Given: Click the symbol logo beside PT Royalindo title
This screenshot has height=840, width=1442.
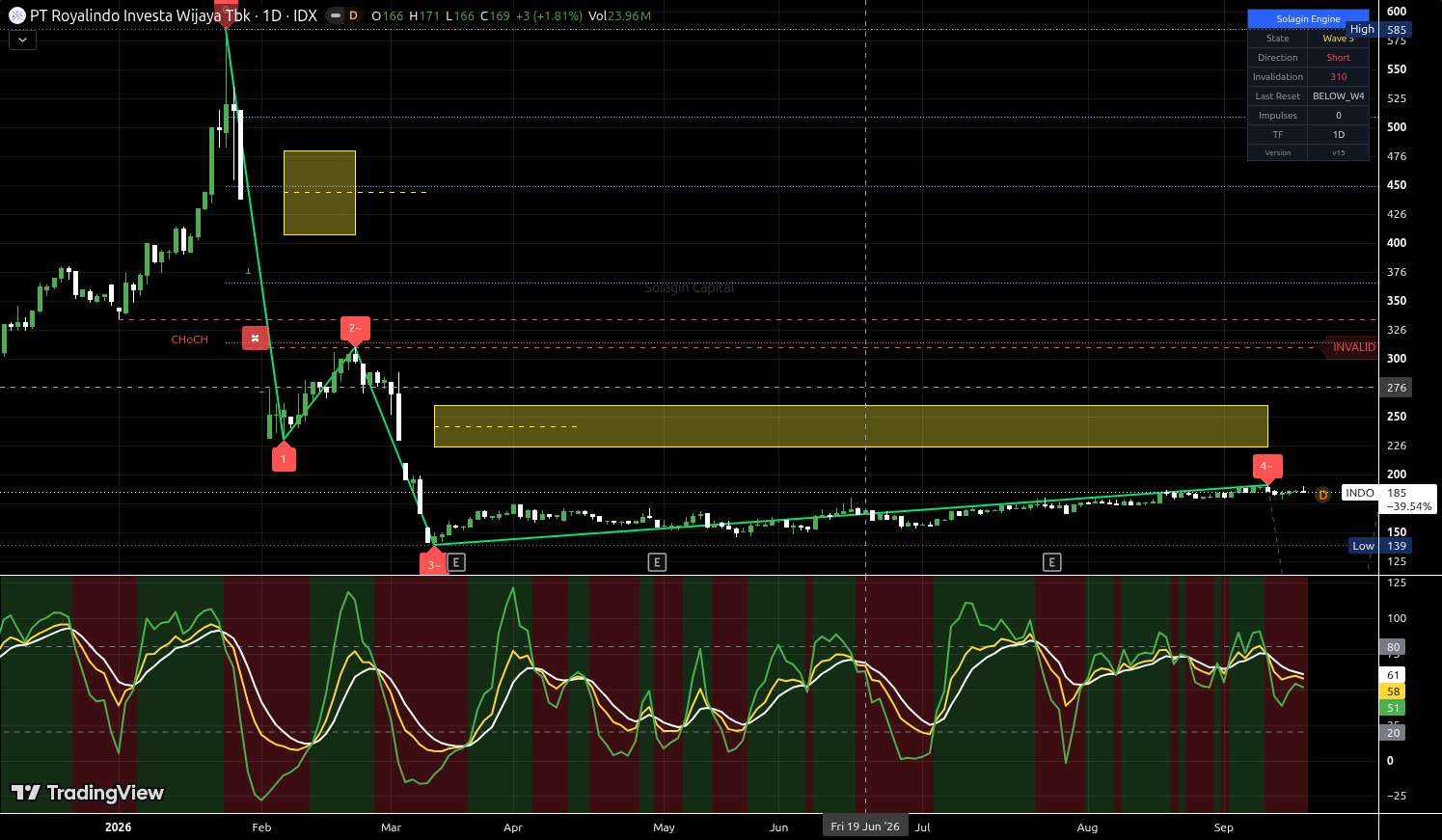Looking at the screenshot, I should 16,15.
